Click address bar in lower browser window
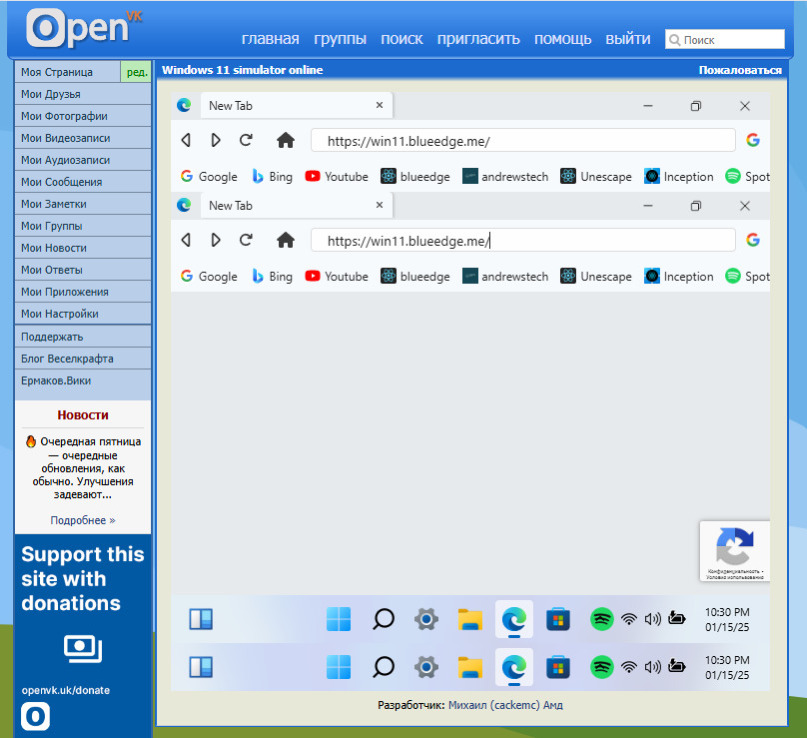The height and width of the screenshot is (738, 807). point(523,240)
